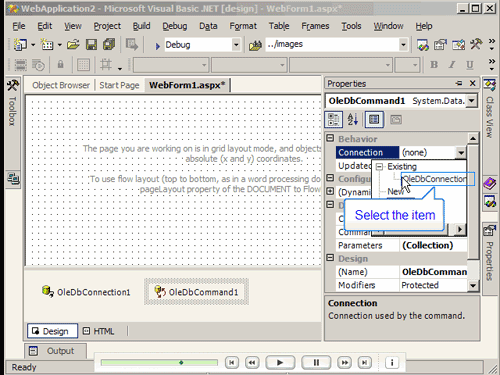Open the Project menu
This screenshot has height=375, width=500.
point(107,26)
